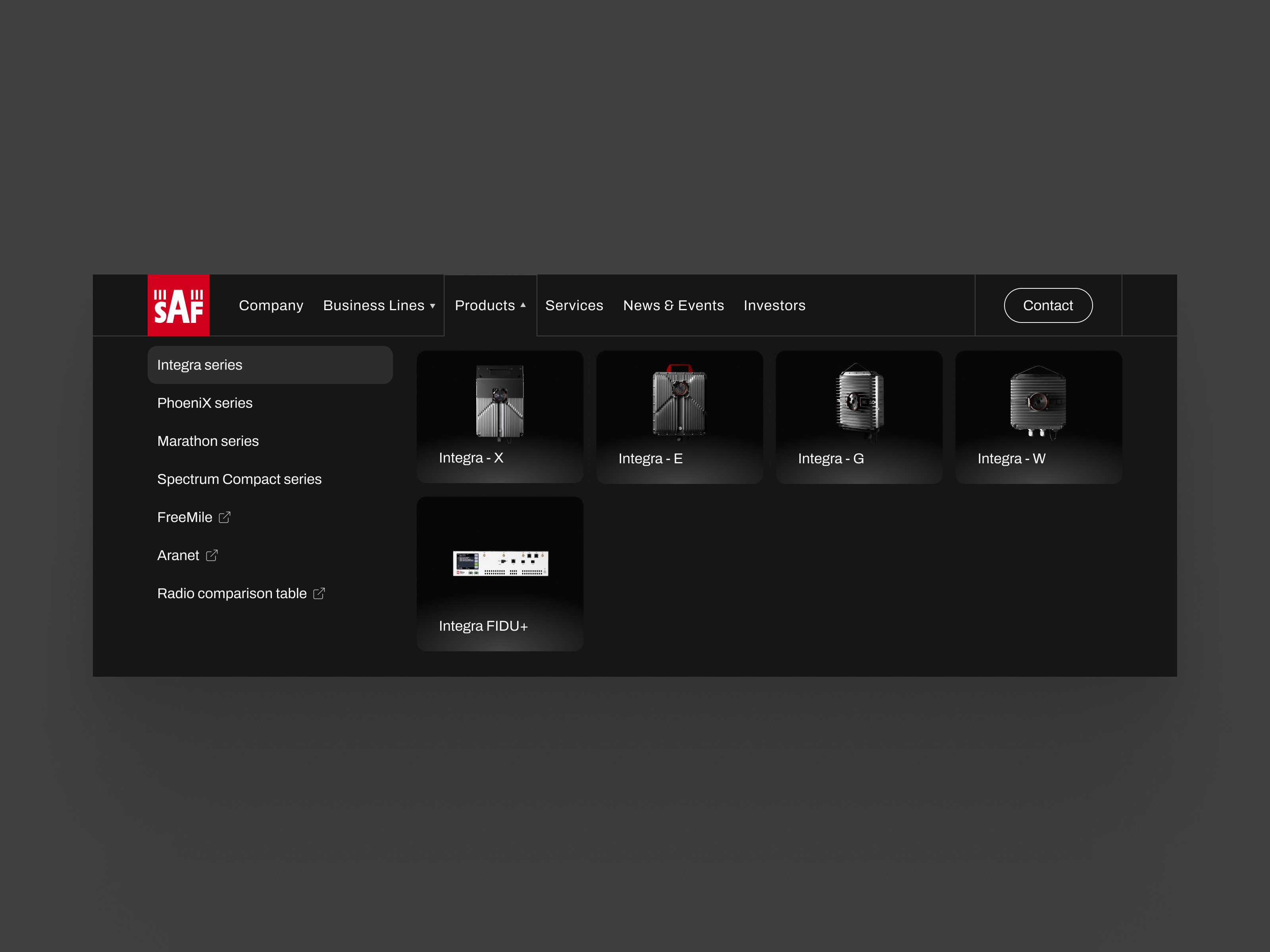The height and width of the screenshot is (952, 1270).
Task: Select the Integra - W radio image
Action: pyautogui.click(x=1038, y=402)
